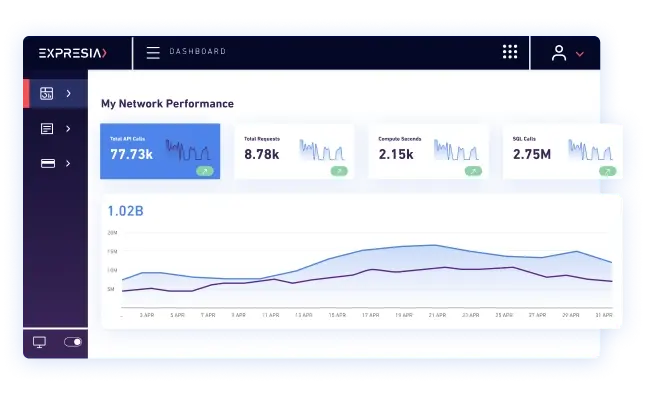Click the DASHBOARD header label
Image resolution: width=646 pixels, height=394 pixels.
click(198, 52)
